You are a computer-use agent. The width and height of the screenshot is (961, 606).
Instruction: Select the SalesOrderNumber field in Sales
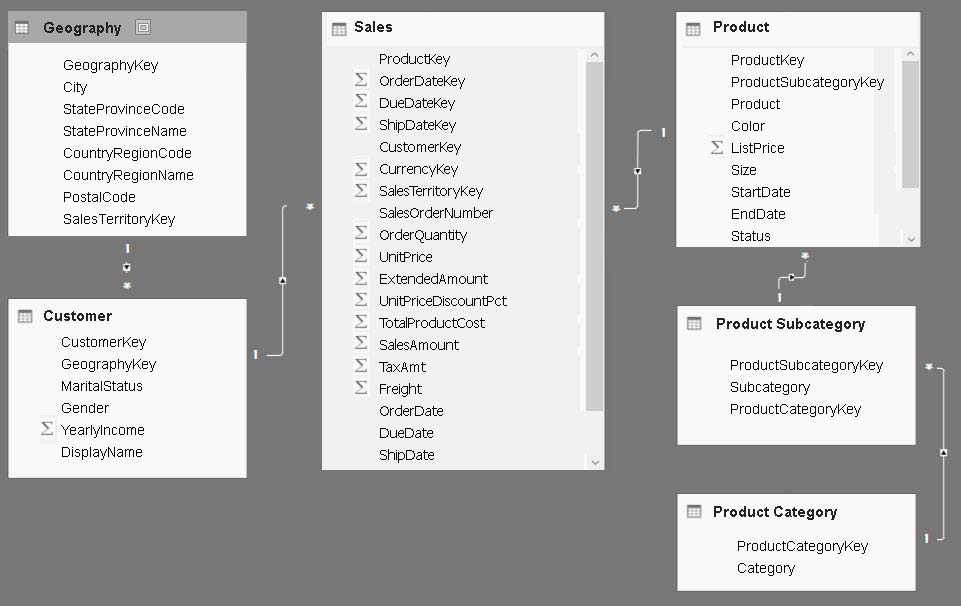pos(435,213)
